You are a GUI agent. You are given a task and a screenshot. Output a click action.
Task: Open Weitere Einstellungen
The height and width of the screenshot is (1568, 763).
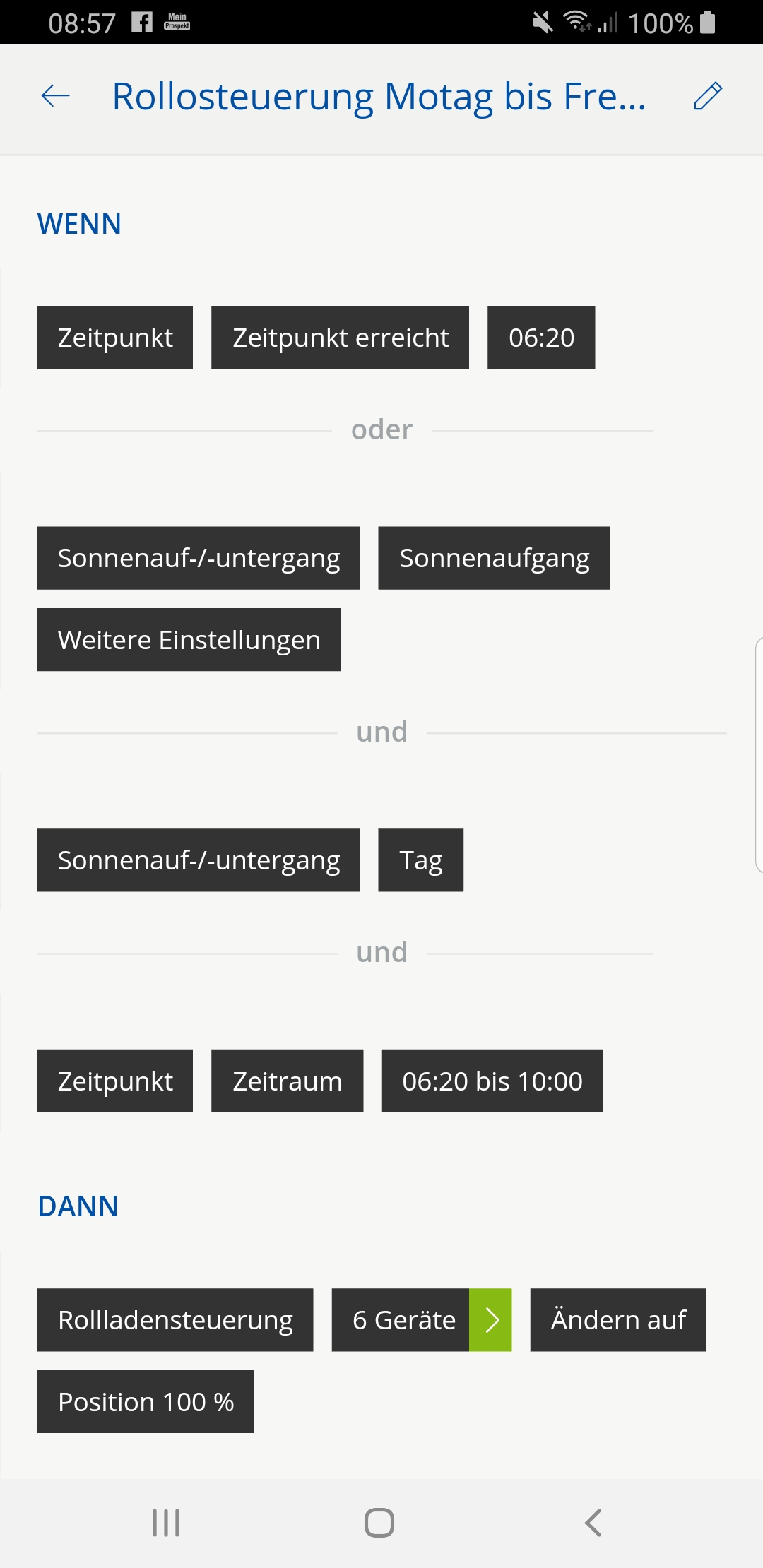(189, 640)
